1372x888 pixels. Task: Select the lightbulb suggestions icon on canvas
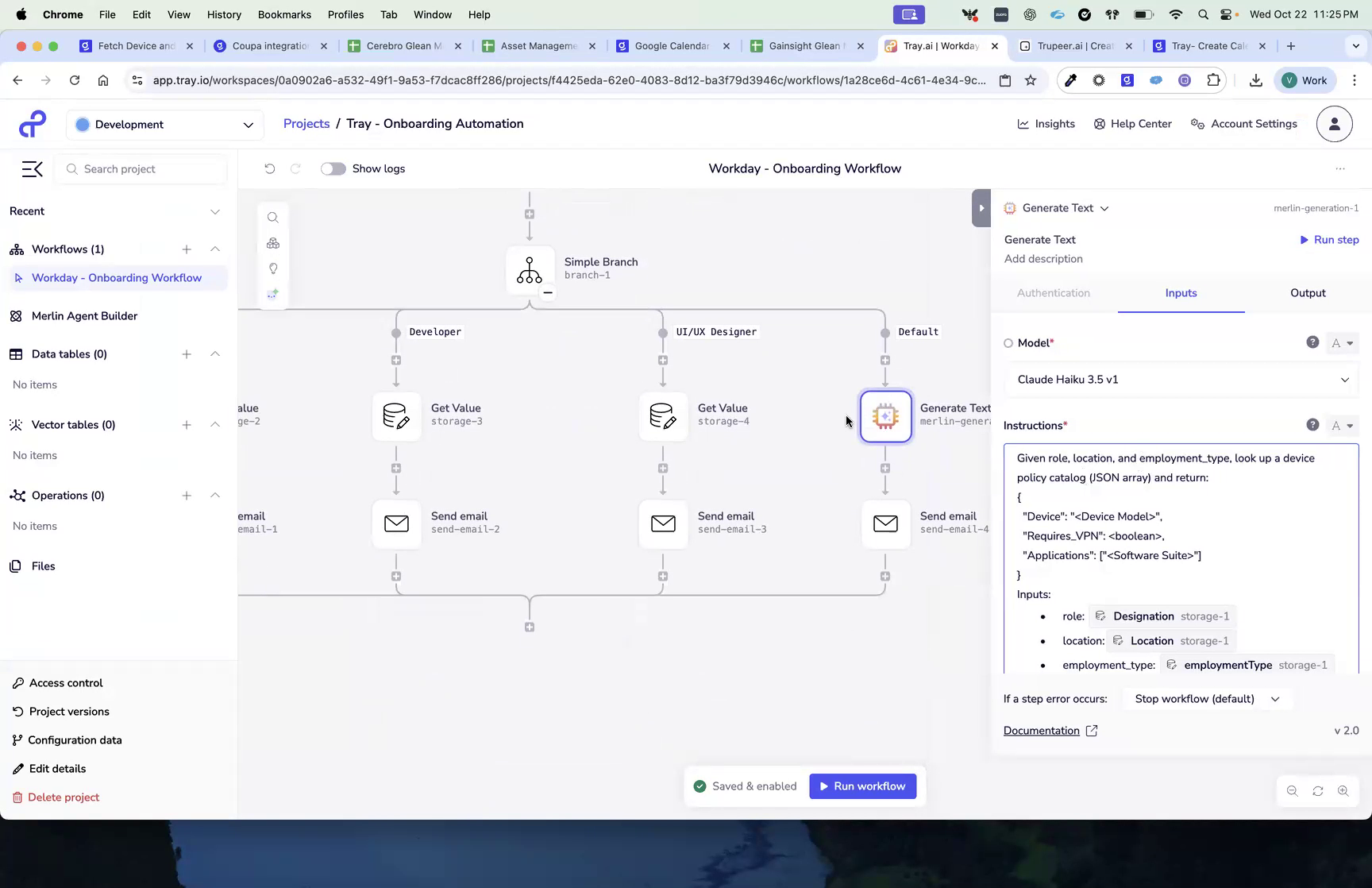273,268
